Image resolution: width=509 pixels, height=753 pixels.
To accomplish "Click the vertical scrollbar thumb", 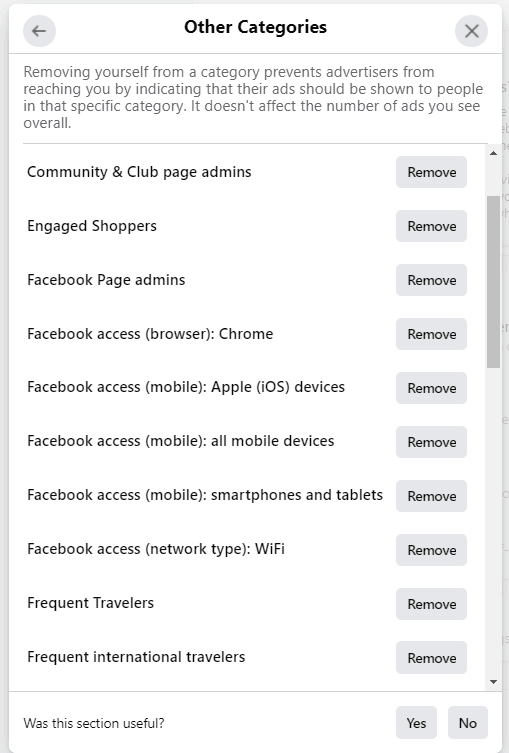I will [x=493, y=282].
